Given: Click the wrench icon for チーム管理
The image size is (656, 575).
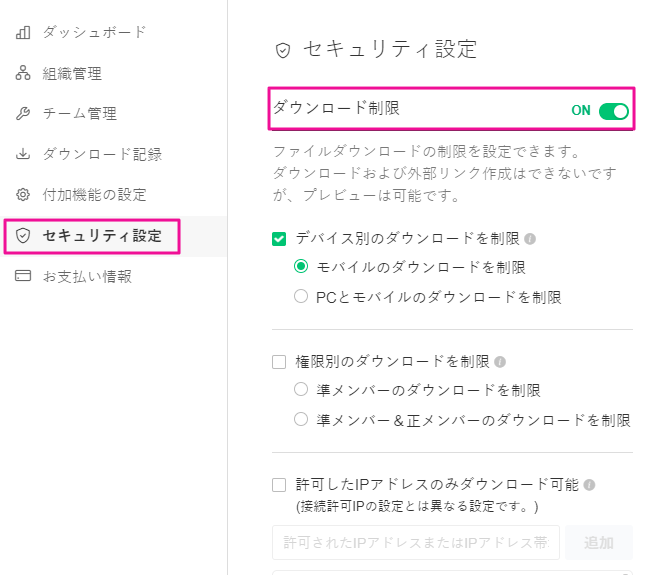Looking at the screenshot, I should click(x=23, y=113).
